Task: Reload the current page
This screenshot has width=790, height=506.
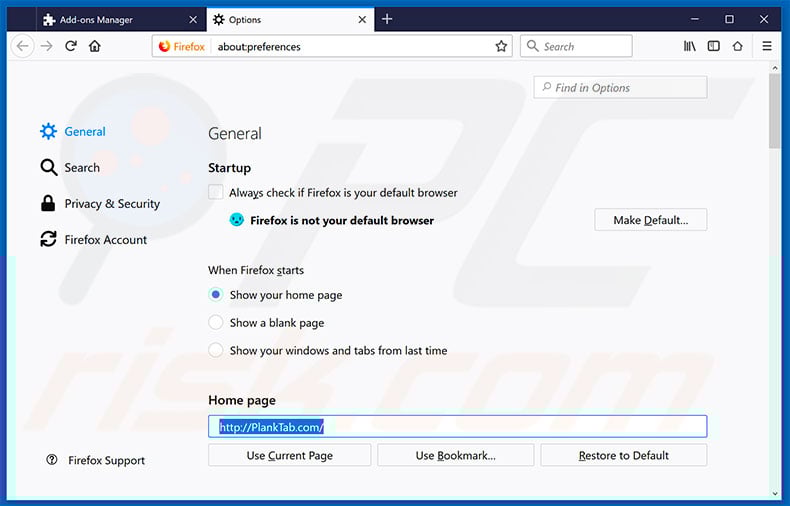Action: tap(71, 46)
